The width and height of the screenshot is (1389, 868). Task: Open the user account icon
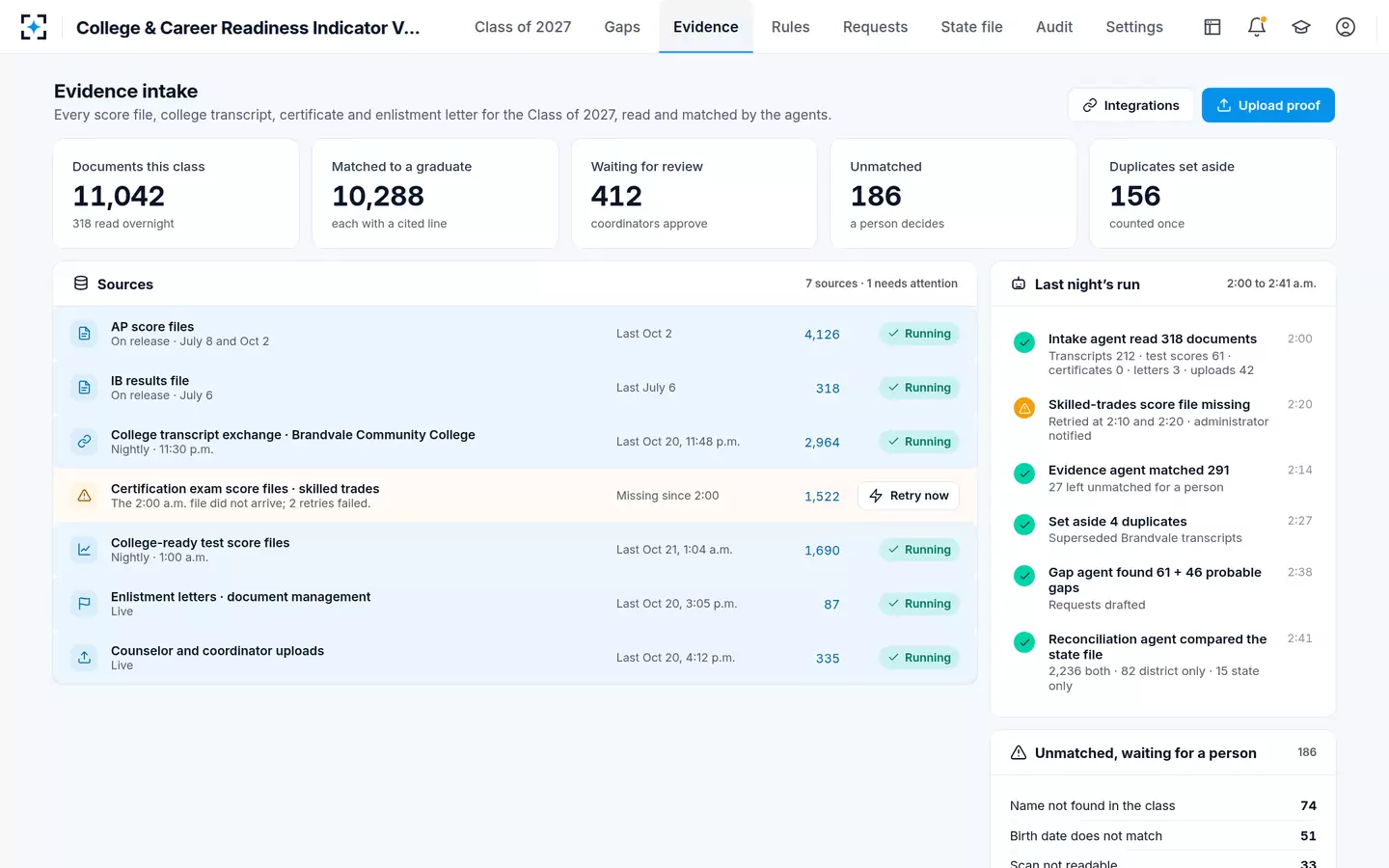[1346, 27]
